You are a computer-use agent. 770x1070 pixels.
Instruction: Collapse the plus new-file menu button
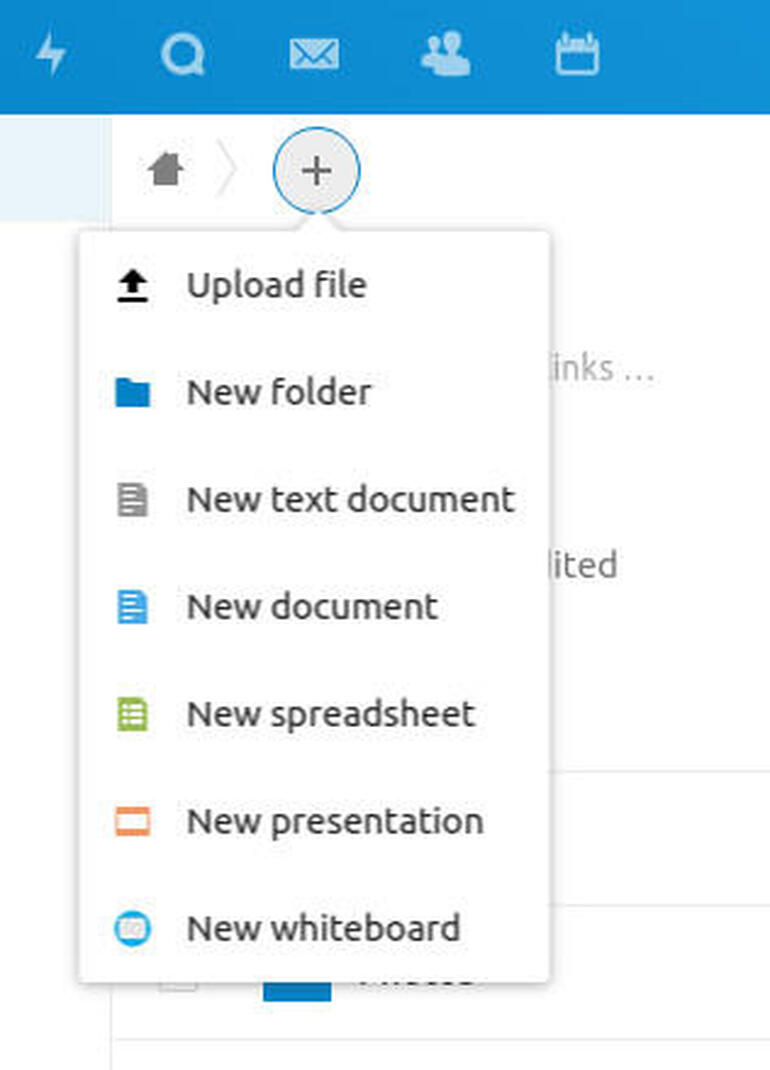click(x=316, y=171)
